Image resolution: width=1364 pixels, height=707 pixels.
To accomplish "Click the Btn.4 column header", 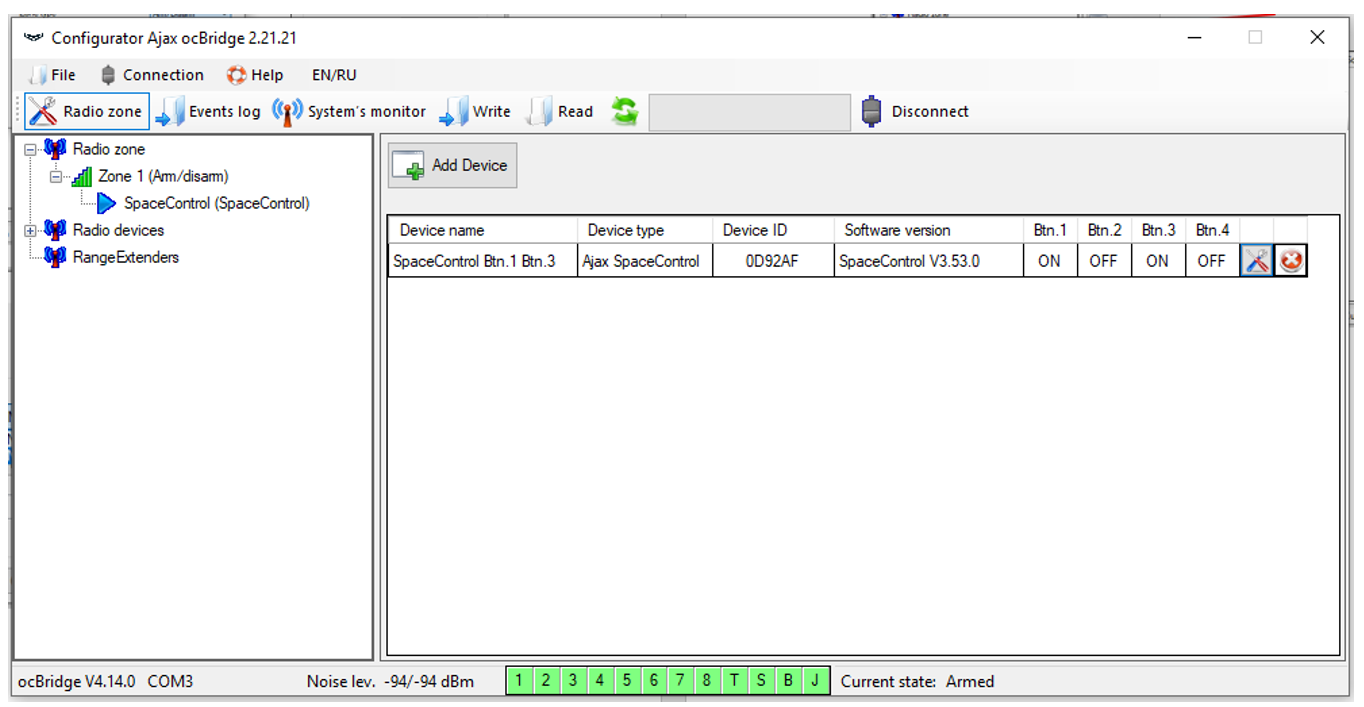I will click(1212, 230).
